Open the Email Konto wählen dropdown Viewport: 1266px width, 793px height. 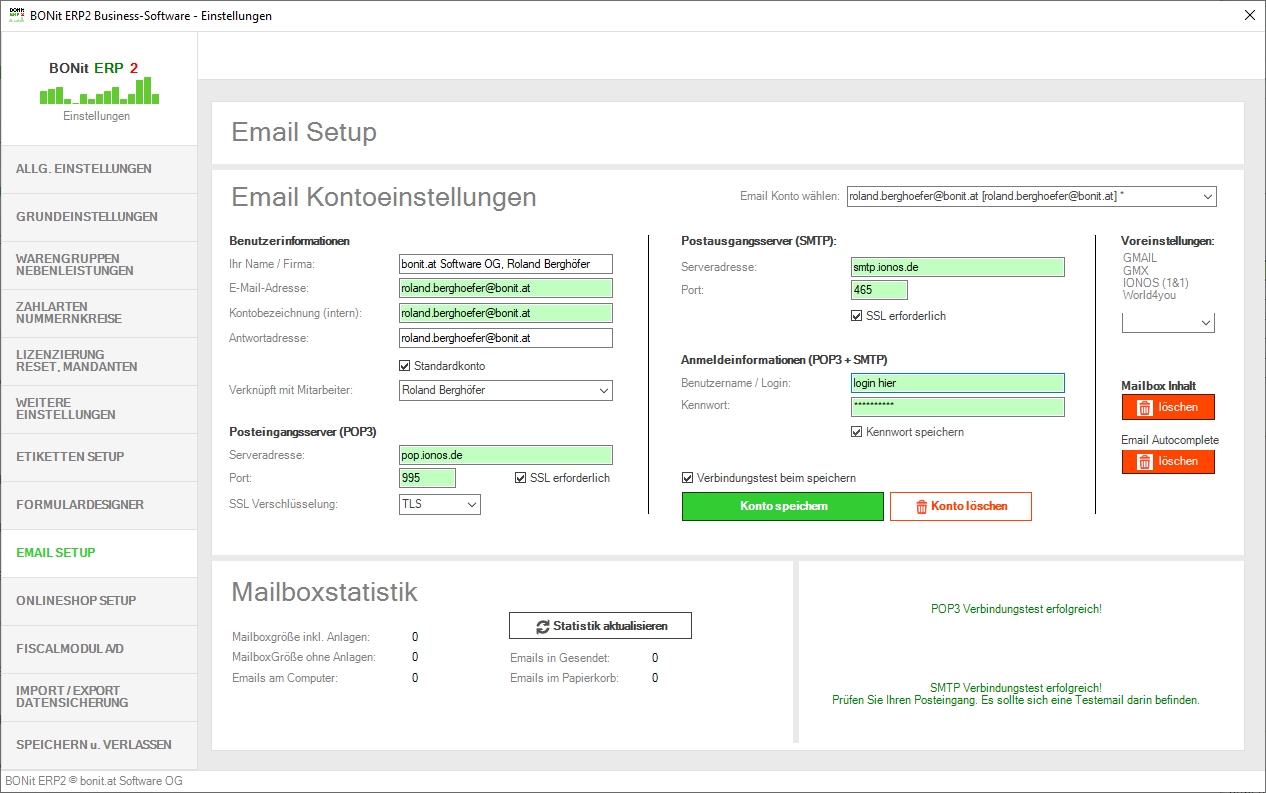tap(1031, 197)
